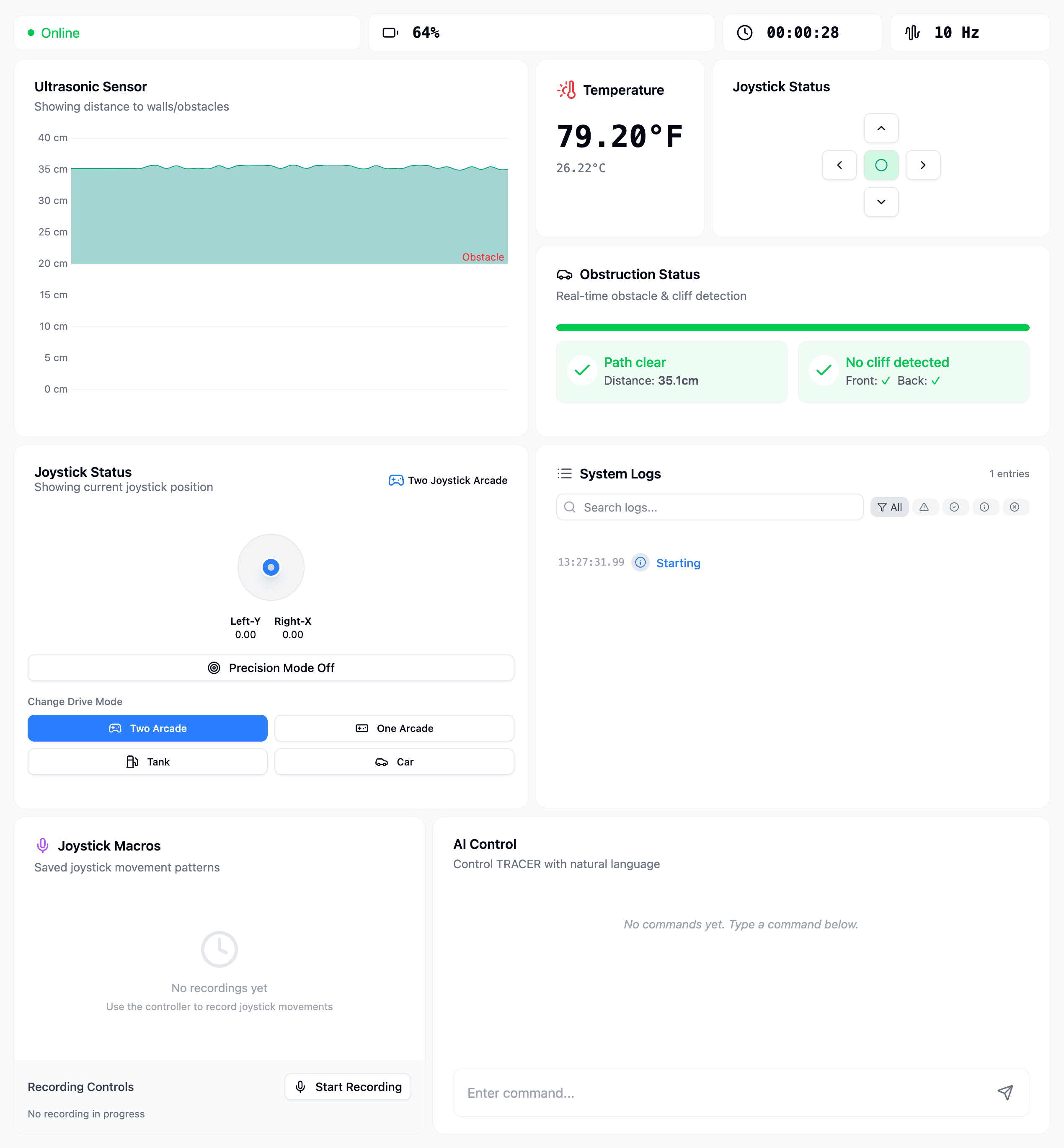The image size is (1064, 1148).
Task: Click the red Obstacle label on chart
Action: (x=483, y=257)
